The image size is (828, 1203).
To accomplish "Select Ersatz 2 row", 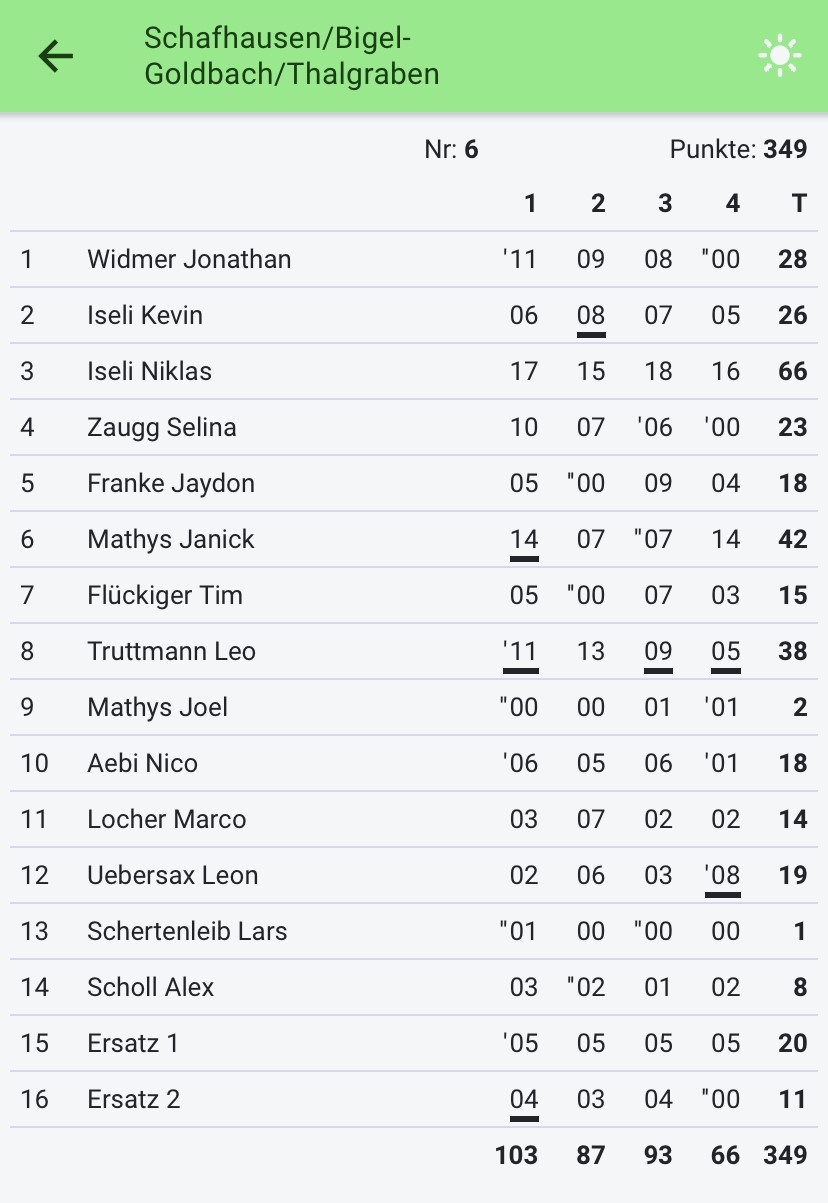I will (414, 1099).
